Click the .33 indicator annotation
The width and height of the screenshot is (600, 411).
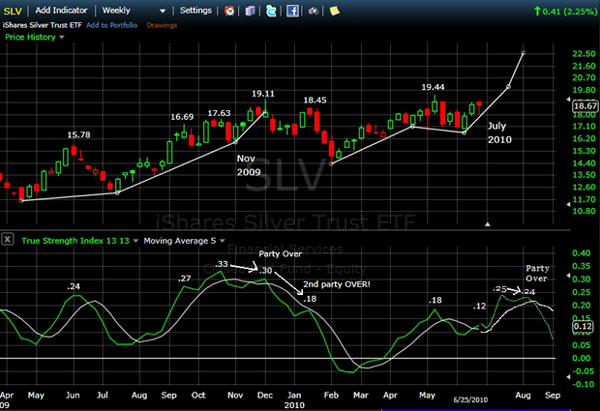222,264
